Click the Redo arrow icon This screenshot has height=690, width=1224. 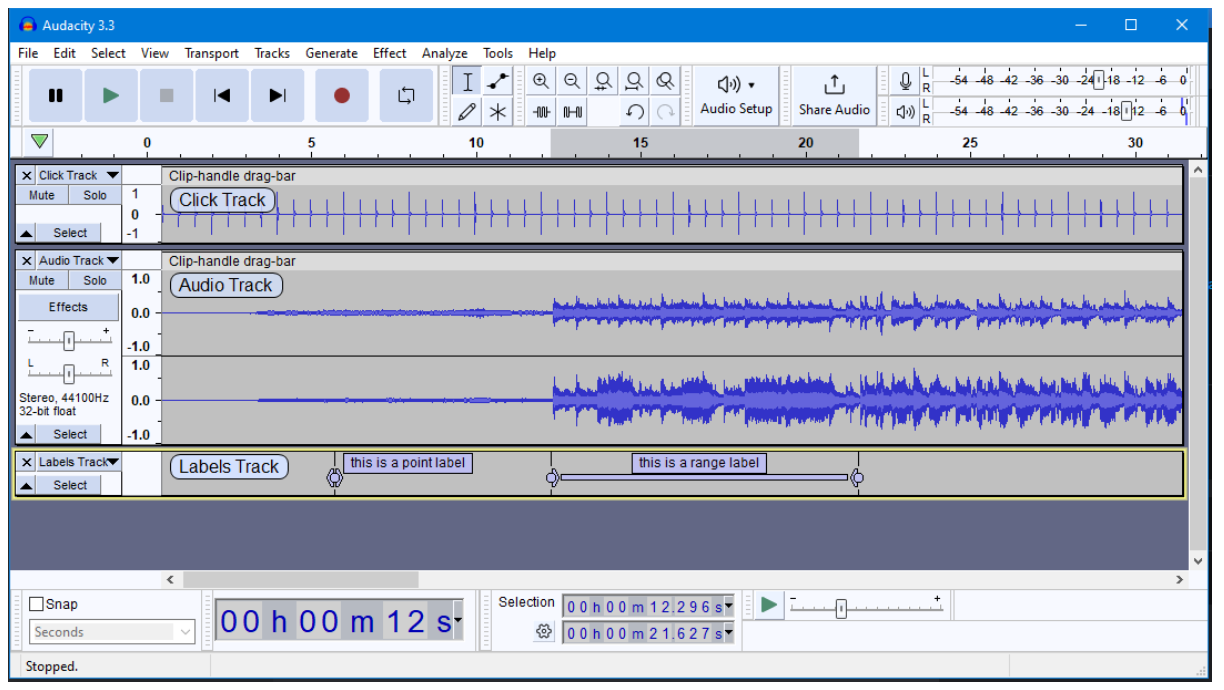point(665,112)
